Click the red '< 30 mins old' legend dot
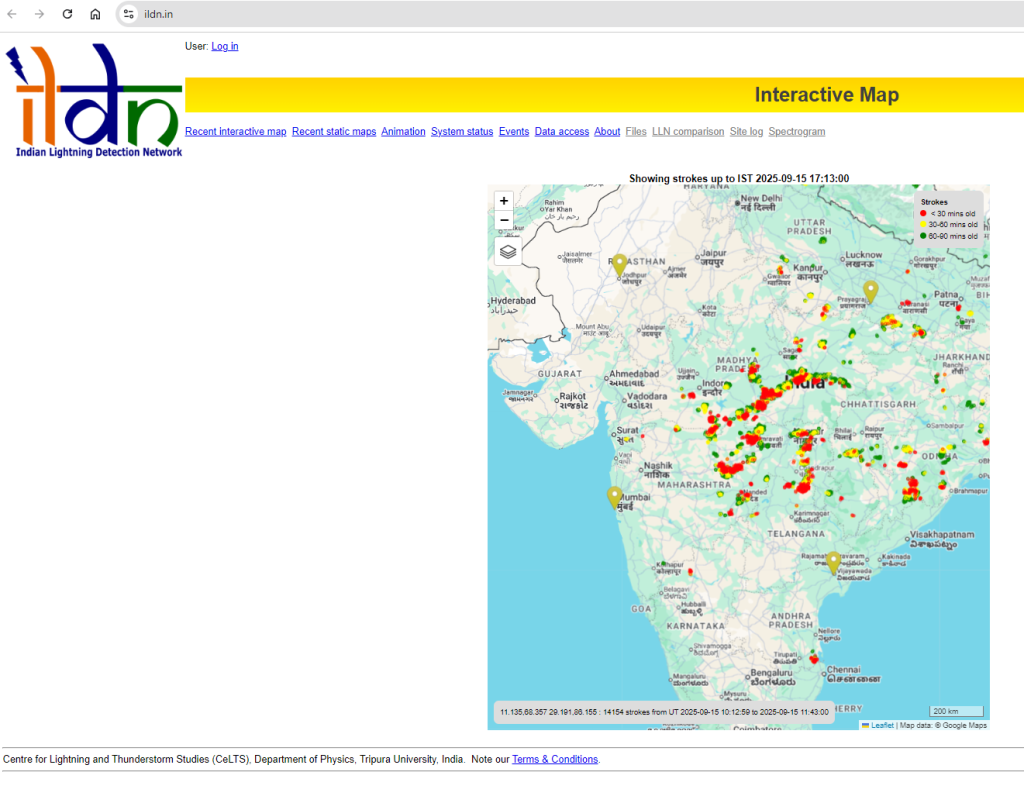Screen dimensions: 1024x803 pos(923,213)
